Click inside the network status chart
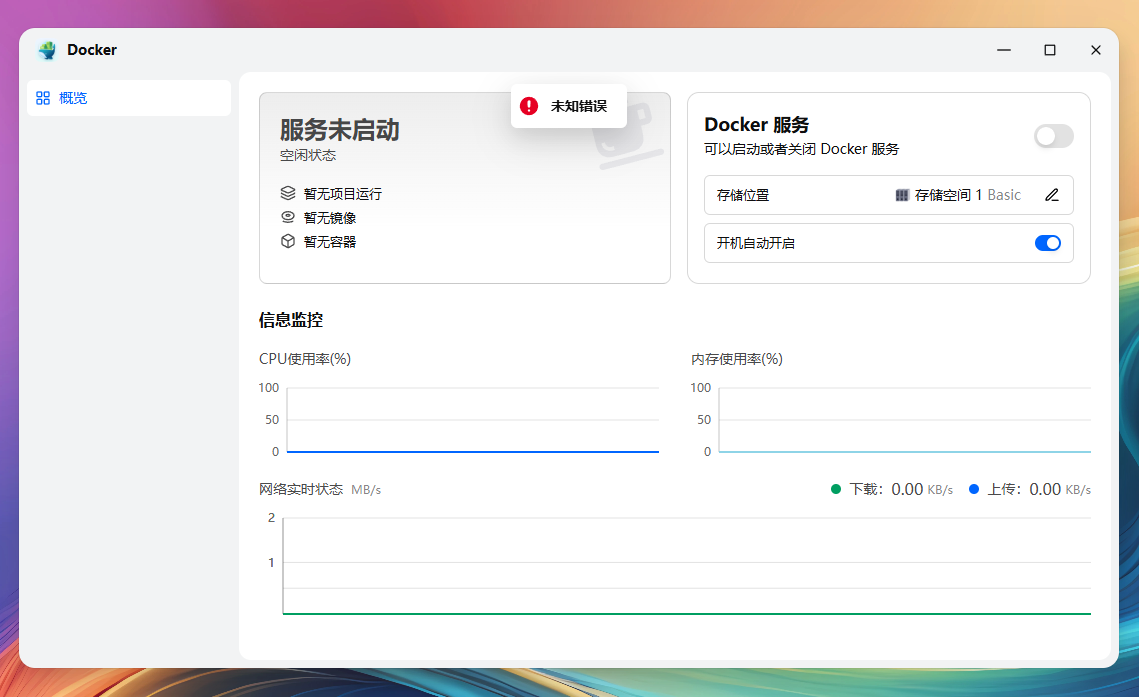The height and width of the screenshot is (697, 1139). (x=686, y=566)
